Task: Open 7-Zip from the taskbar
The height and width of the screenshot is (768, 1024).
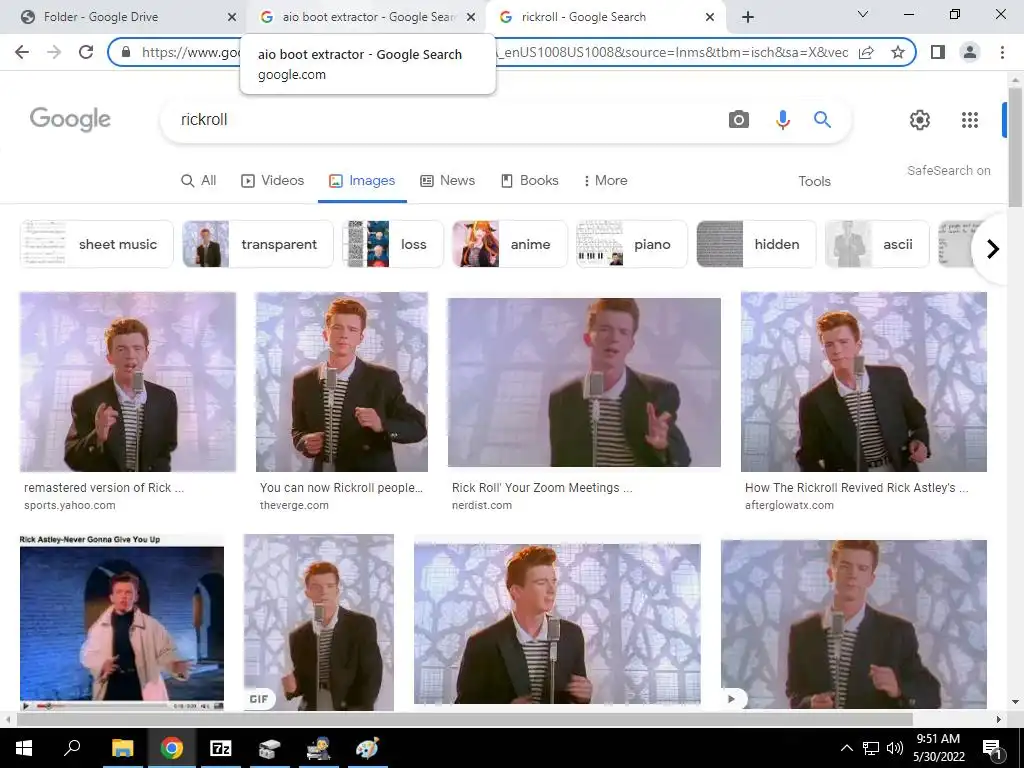Action: (x=220, y=748)
